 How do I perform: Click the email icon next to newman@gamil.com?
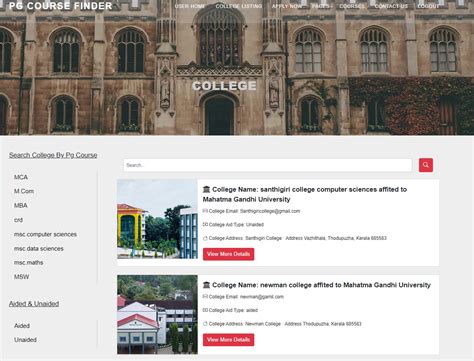(x=205, y=297)
